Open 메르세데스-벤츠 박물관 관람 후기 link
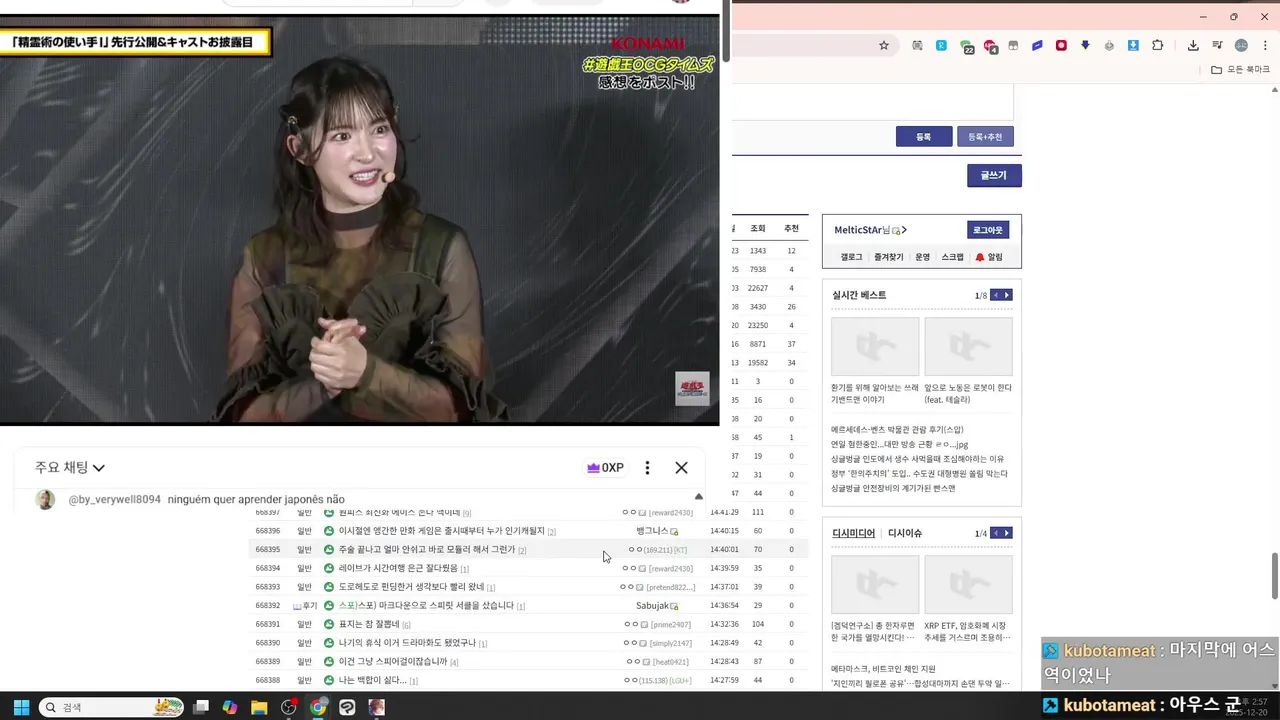Image resolution: width=1280 pixels, height=720 pixels. point(897,430)
